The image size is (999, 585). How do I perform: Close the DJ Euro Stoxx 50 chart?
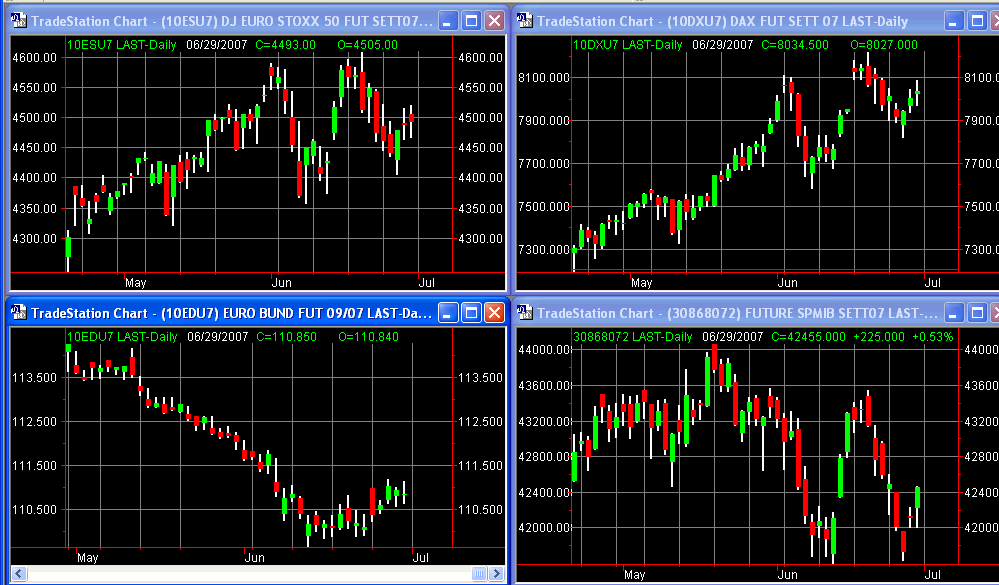click(494, 21)
